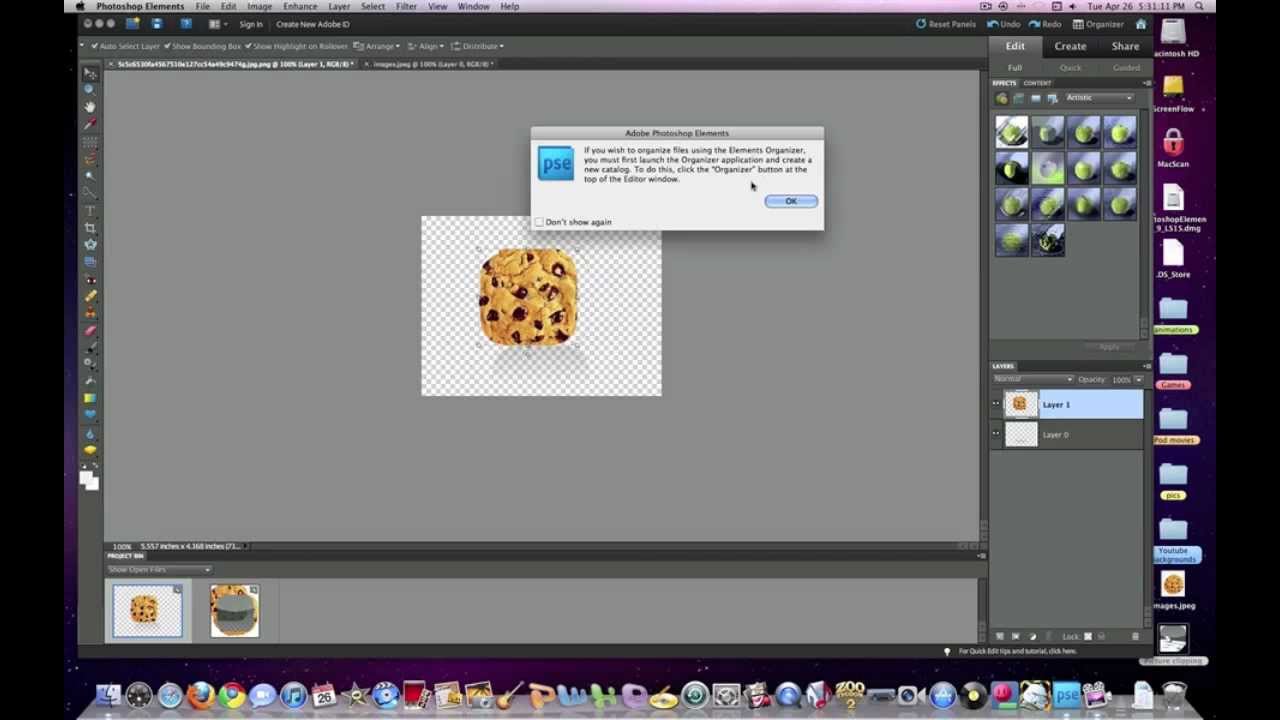
Task: Select the cookie thumbnail in the Project Bin
Action: 146,610
